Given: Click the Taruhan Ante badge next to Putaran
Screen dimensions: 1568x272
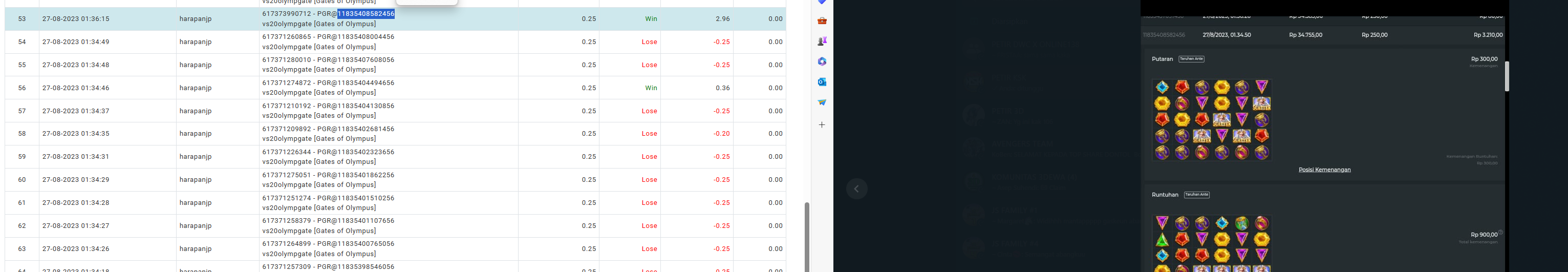Looking at the screenshot, I should pyautogui.click(x=1191, y=59).
